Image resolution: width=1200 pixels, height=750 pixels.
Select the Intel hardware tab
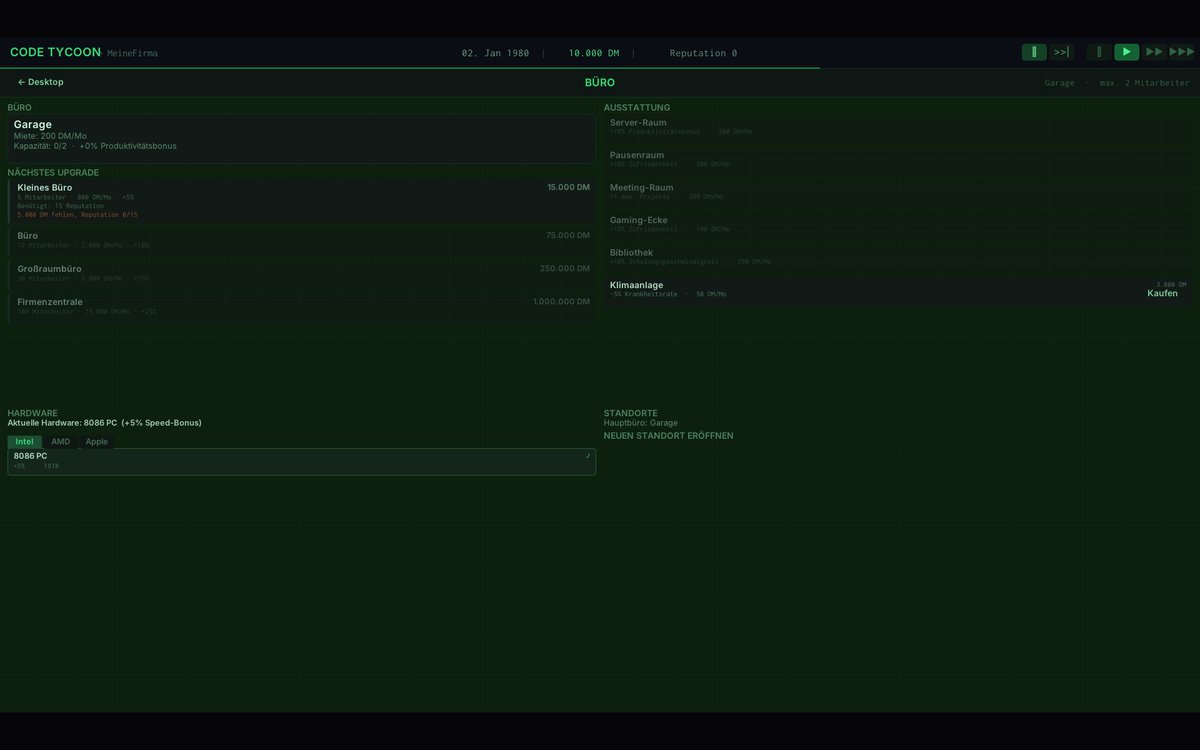point(24,441)
